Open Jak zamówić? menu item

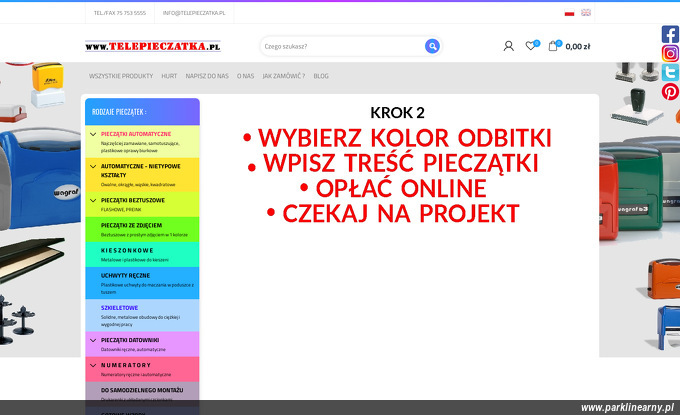click(284, 76)
